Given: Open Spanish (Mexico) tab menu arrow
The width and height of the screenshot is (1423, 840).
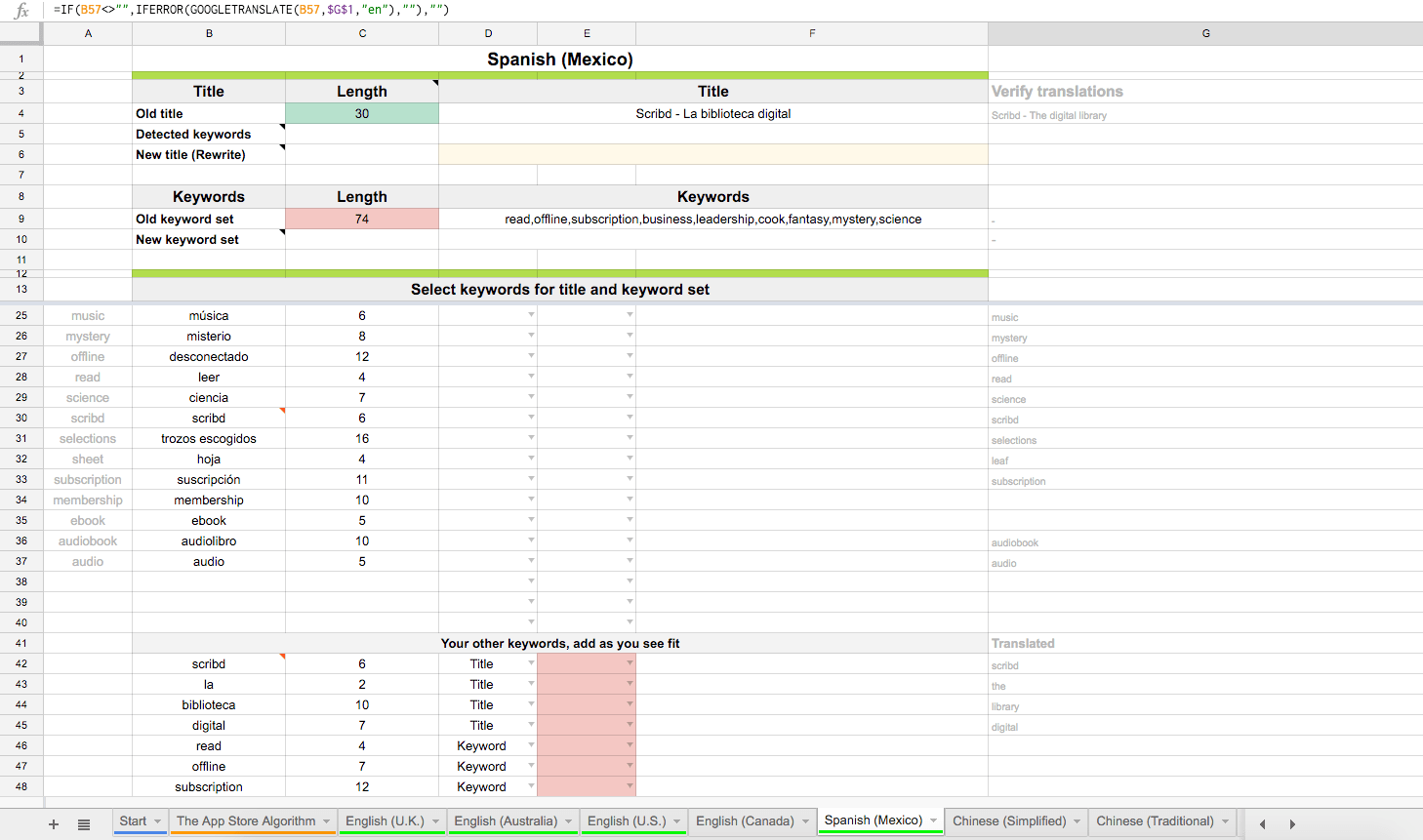Looking at the screenshot, I should pyautogui.click(x=933, y=820).
